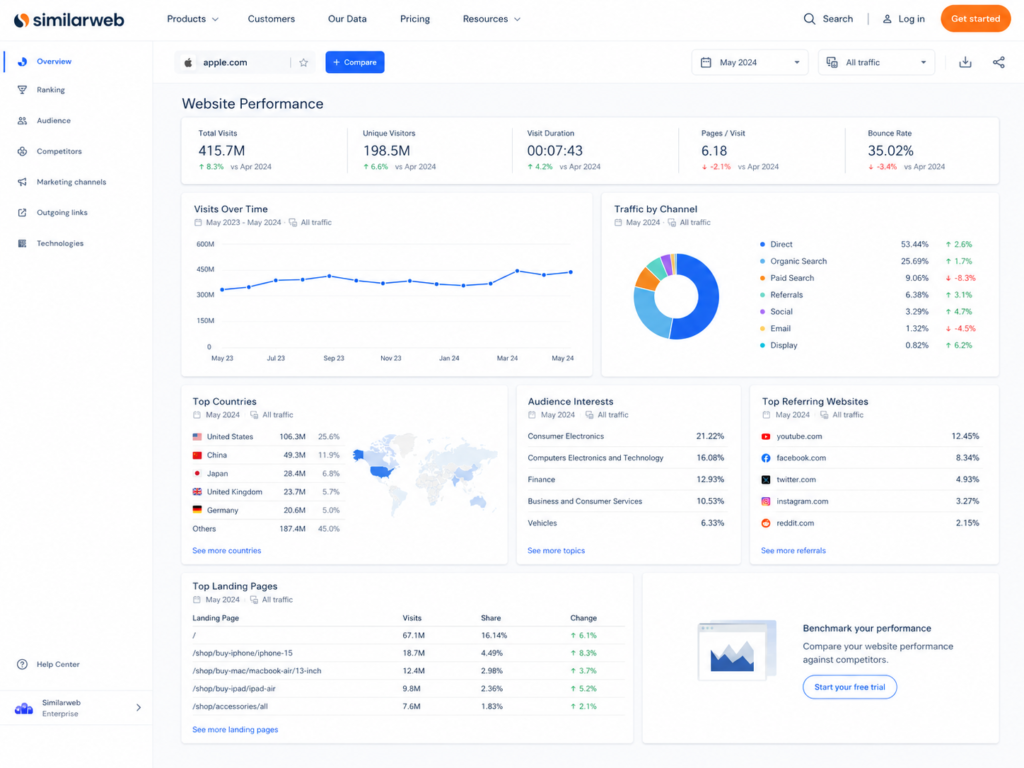Click the Ranking trophy icon in the sidebar
Screen dimensions: 1024x768
22,89
